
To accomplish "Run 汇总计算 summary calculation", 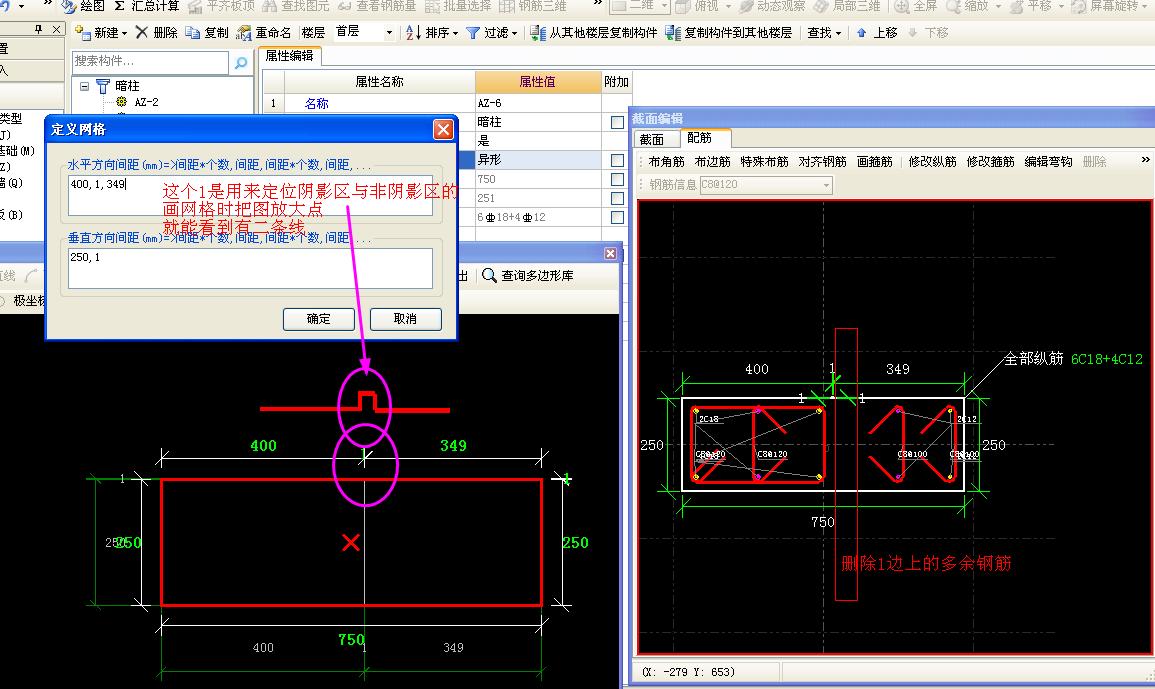I will click(x=147, y=7).
